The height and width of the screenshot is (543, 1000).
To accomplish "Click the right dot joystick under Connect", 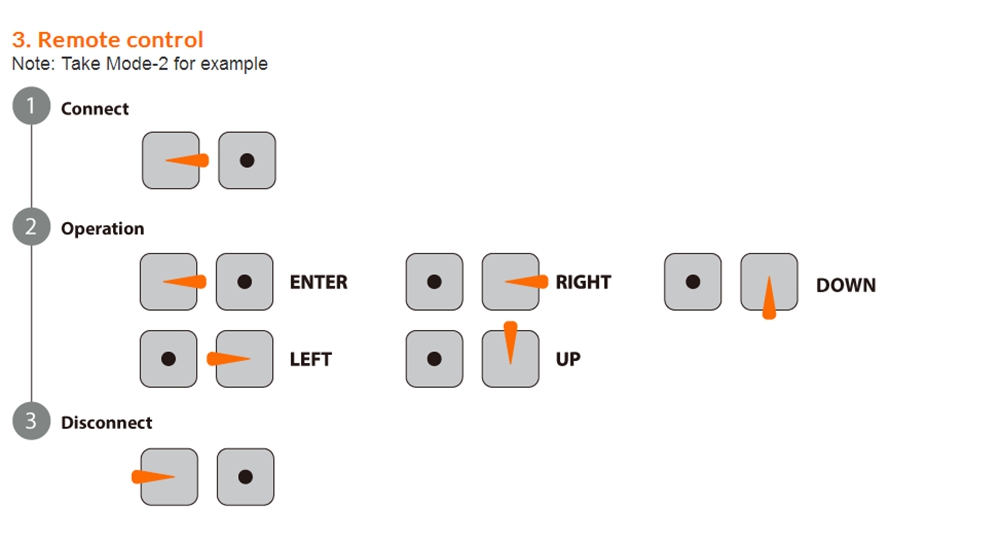I will tap(246, 160).
